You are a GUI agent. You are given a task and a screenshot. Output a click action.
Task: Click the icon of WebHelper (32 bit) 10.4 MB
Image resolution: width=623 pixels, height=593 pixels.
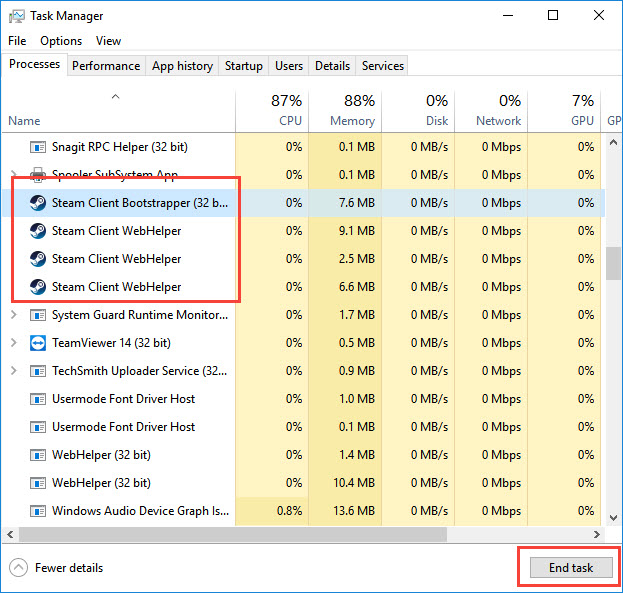click(38, 483)
